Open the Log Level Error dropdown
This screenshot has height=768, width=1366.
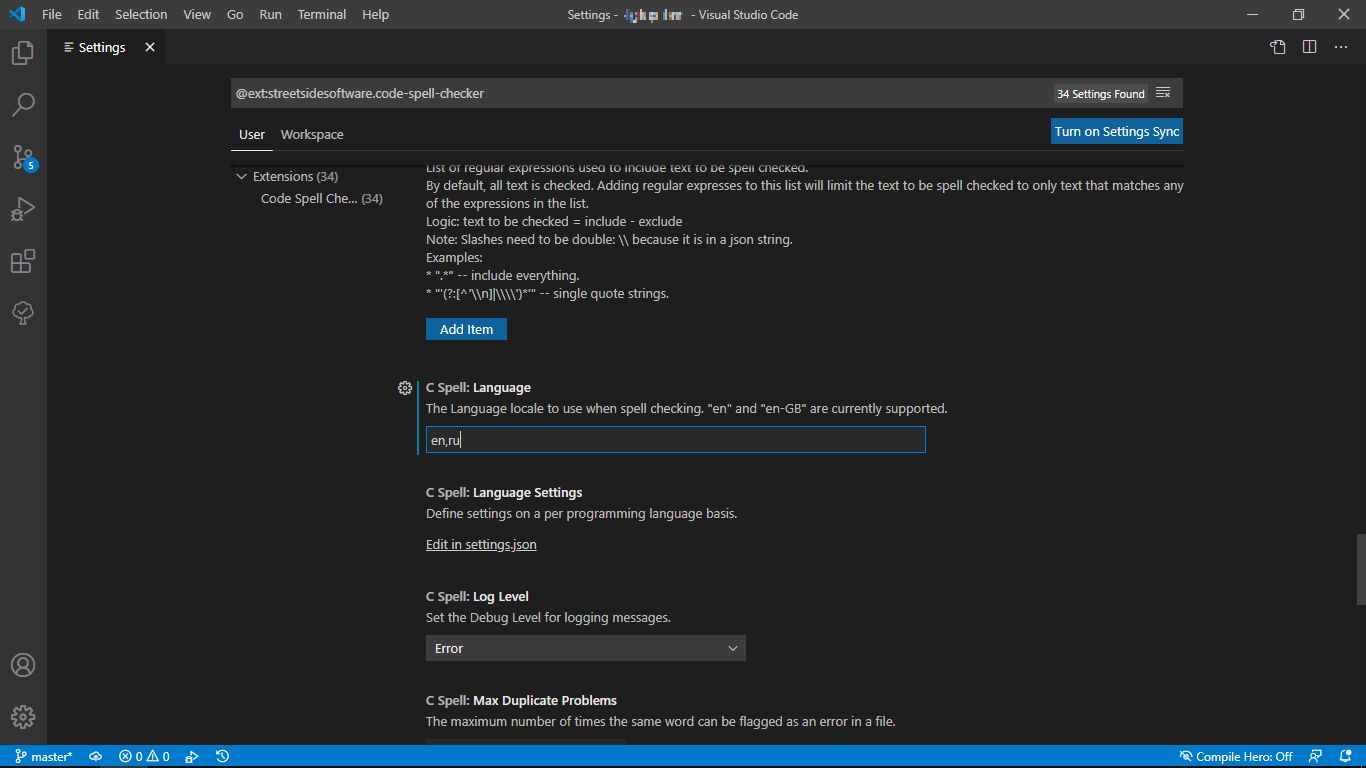[586, 648]
